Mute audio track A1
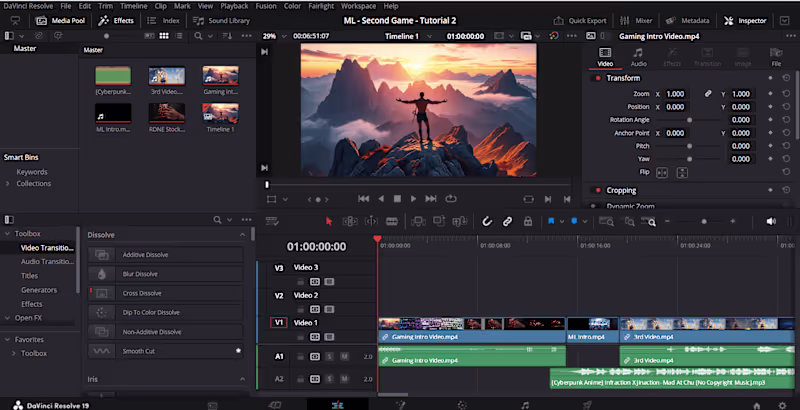The width and height of the screenshot is (800, 410). coord(344,357)
